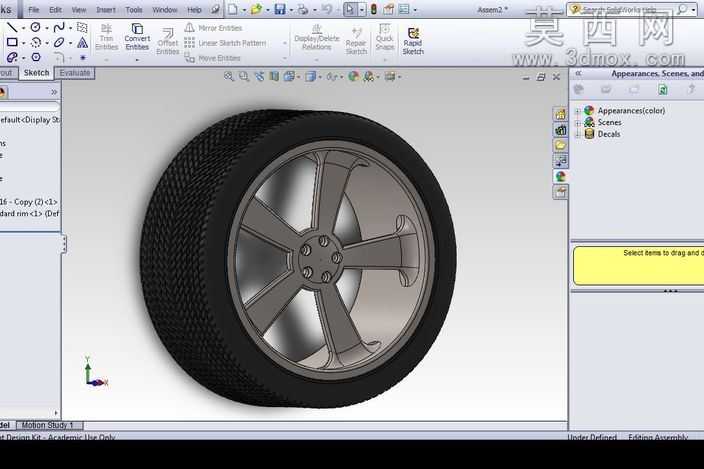Open Appearances task pane tab icon
704x469 pixels.
pyautogui.click(x=560, y=176)
